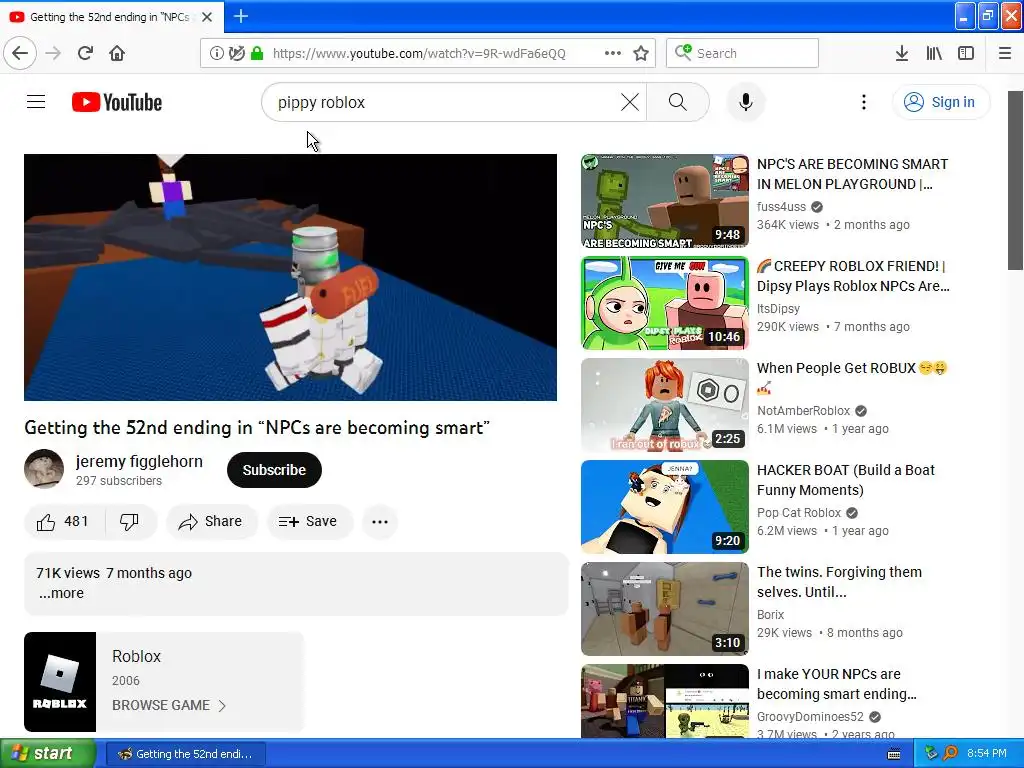The height and width of the screenshot is (768, 1024).
Task: Open a new browser tab
Action: (x=241, y=16)
